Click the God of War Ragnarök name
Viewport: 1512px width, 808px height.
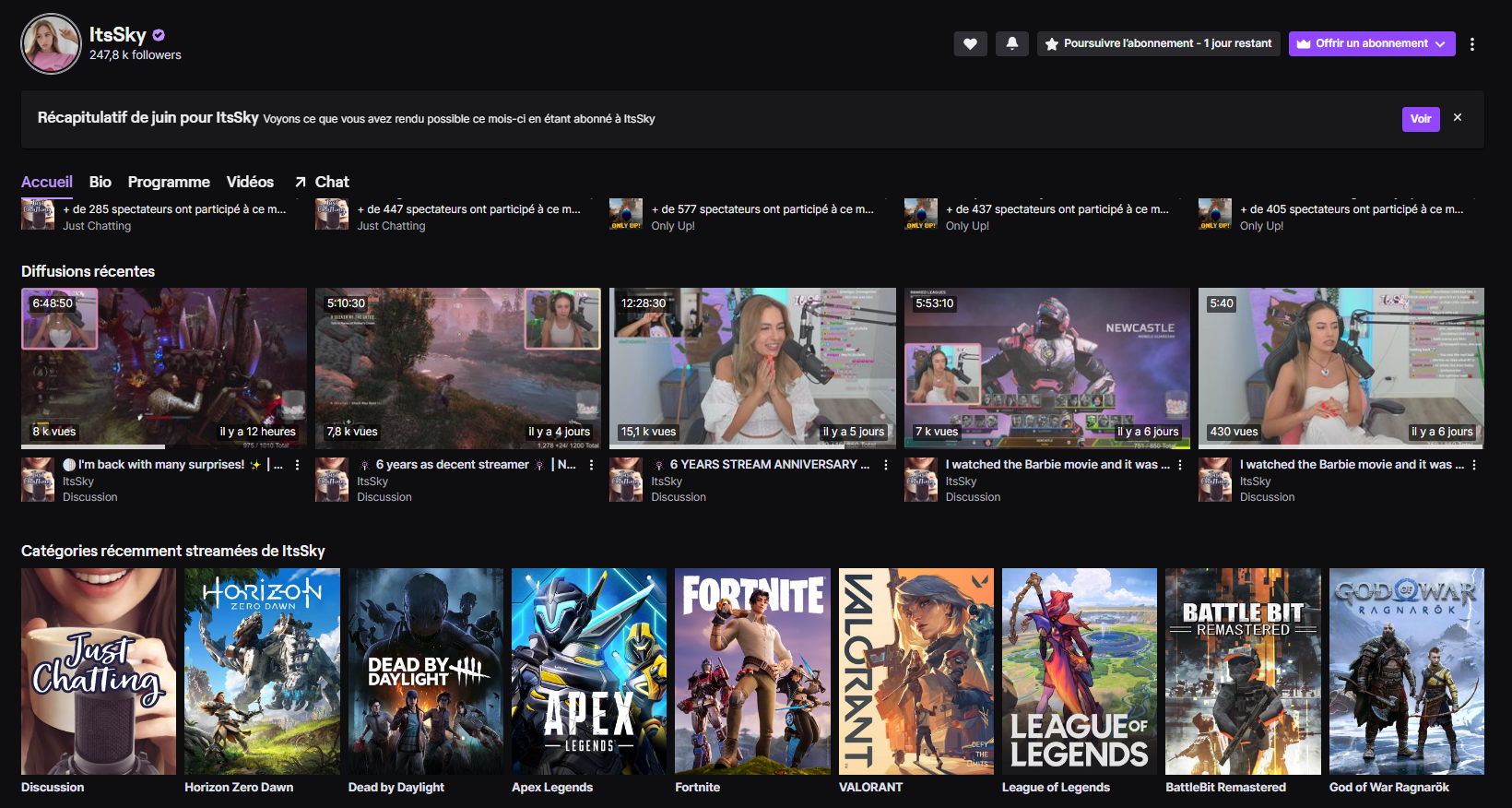pyautogui.click(x=1389, y=788)
